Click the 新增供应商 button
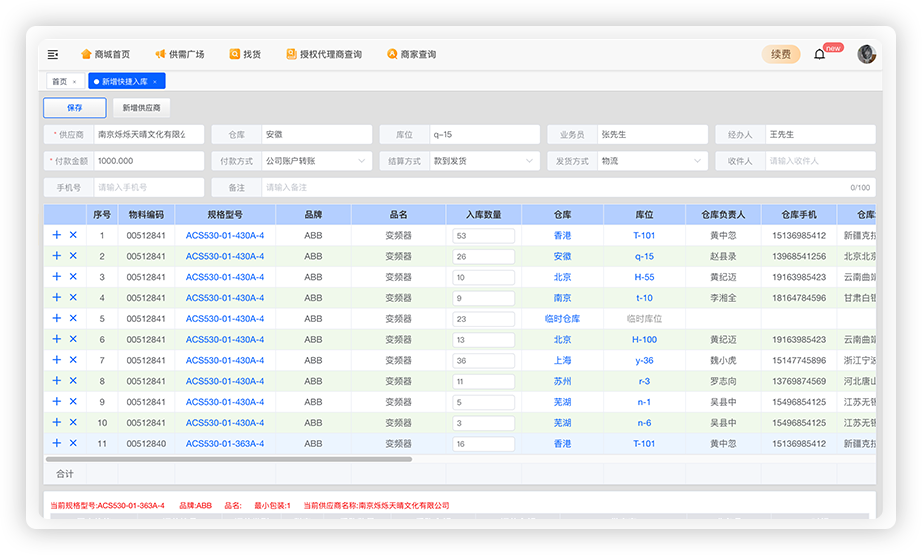The width and height of the screenshot is (922, 555). [141, 108]
